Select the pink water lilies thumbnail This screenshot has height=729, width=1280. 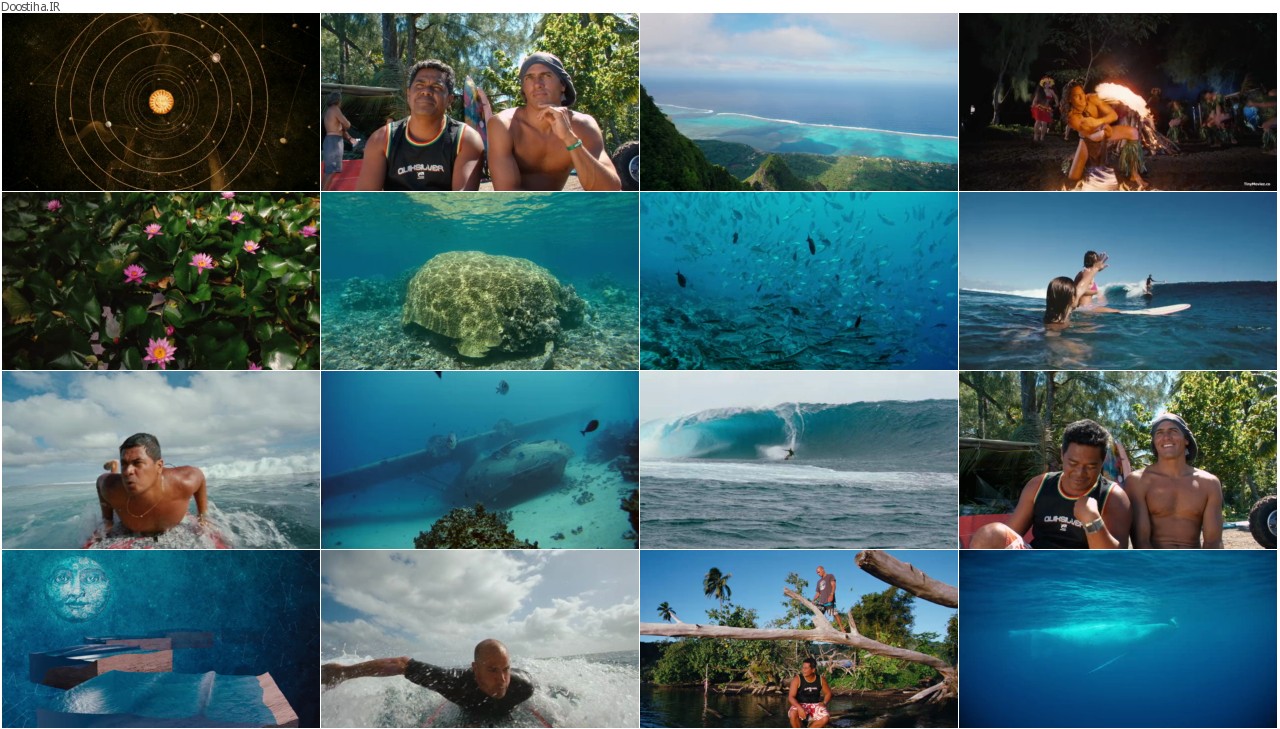161,281
